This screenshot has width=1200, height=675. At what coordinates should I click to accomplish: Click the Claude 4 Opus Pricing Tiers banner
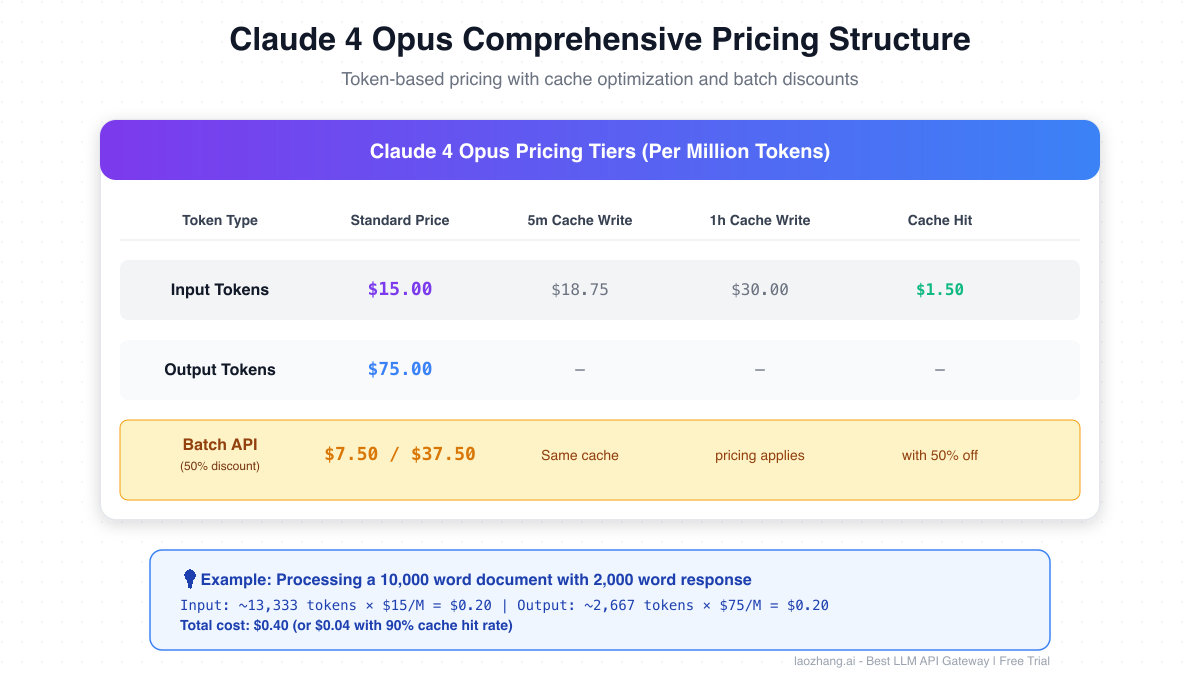pyautogui.click(x=600, y=151)
